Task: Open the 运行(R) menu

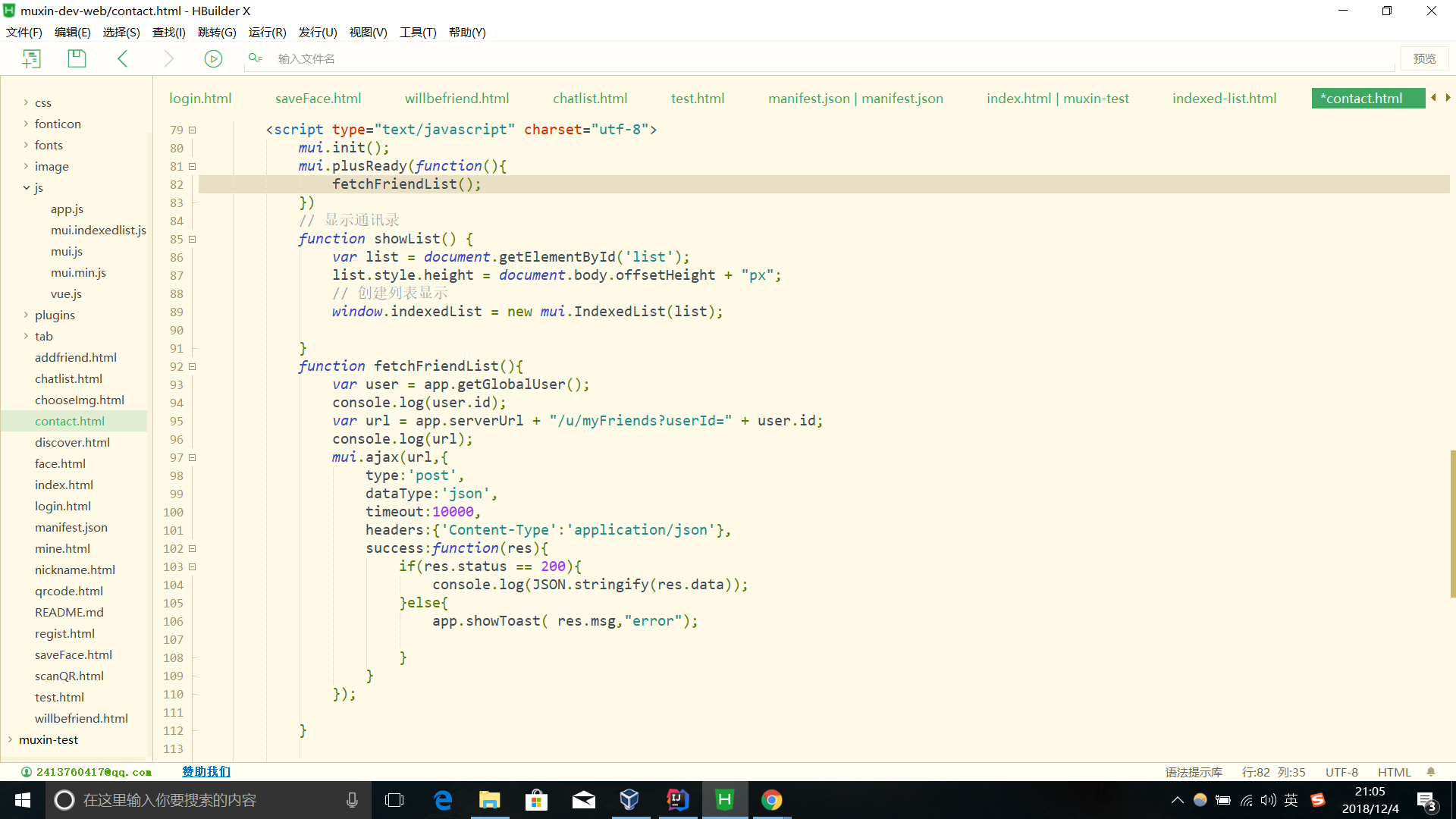Action: 267,32
